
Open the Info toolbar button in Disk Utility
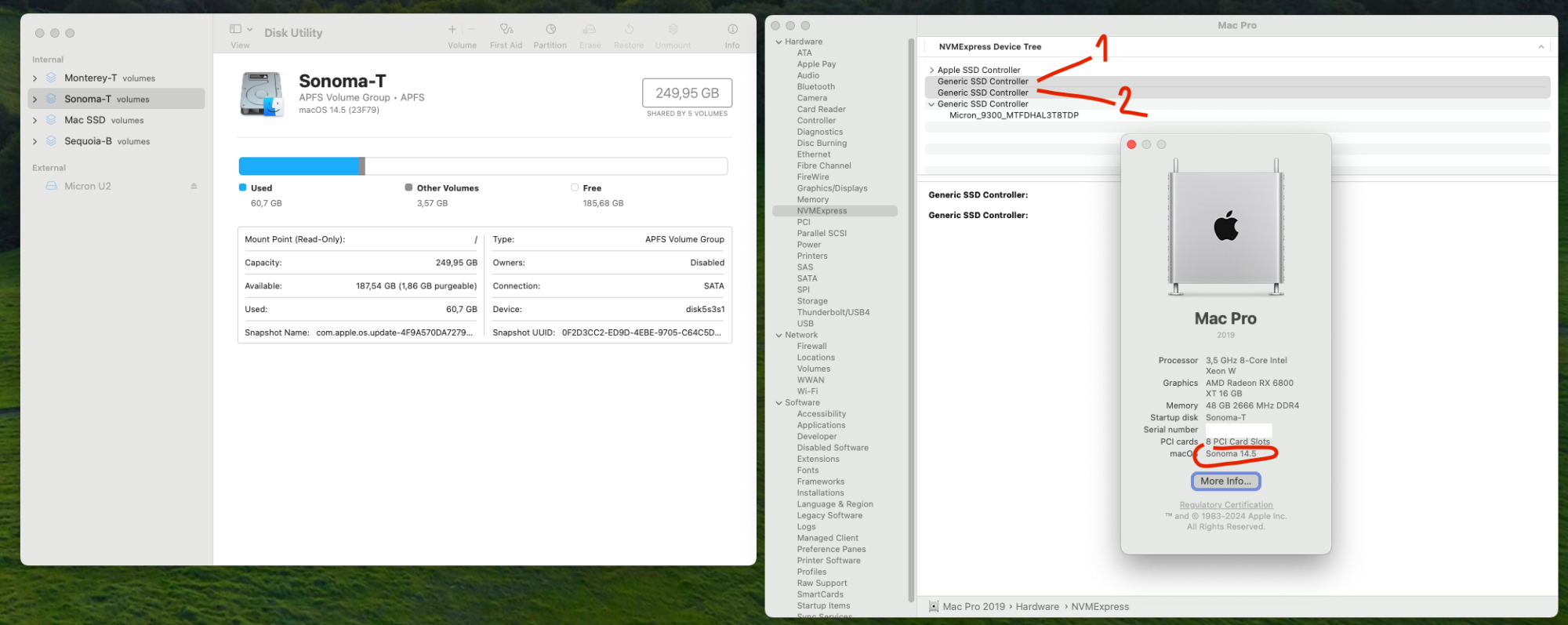[x=732, y=29]
